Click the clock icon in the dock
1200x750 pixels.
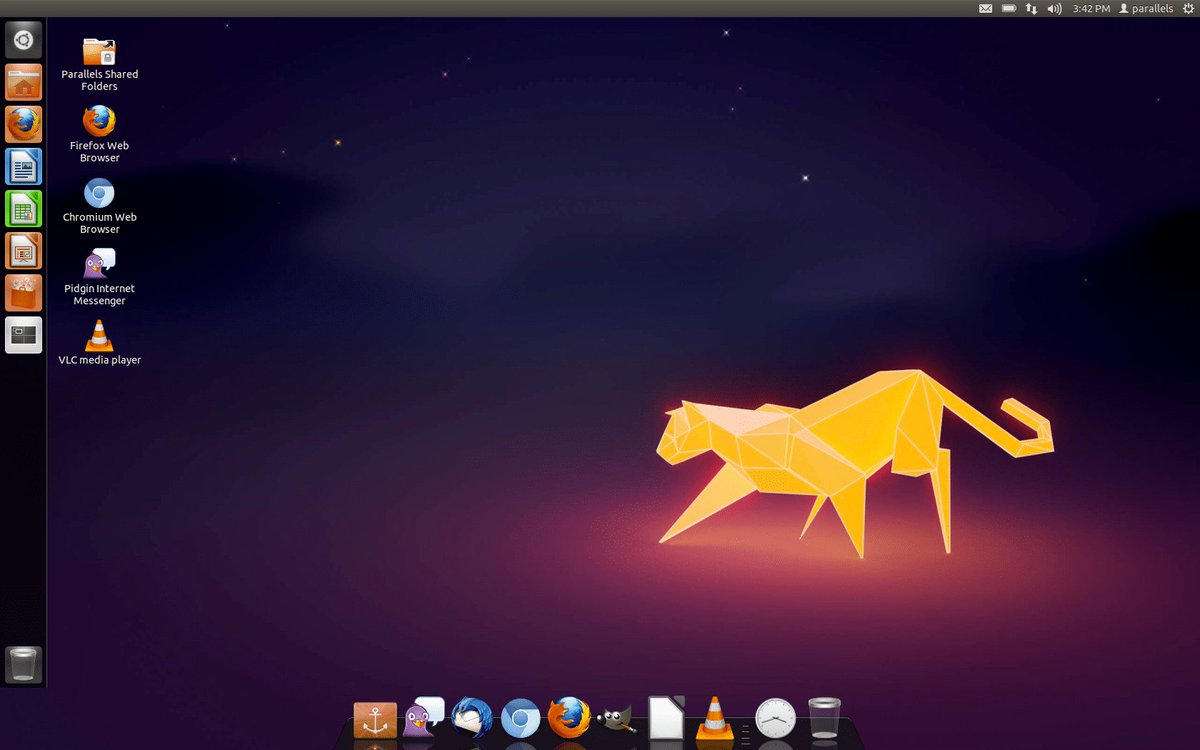[775, 718]
